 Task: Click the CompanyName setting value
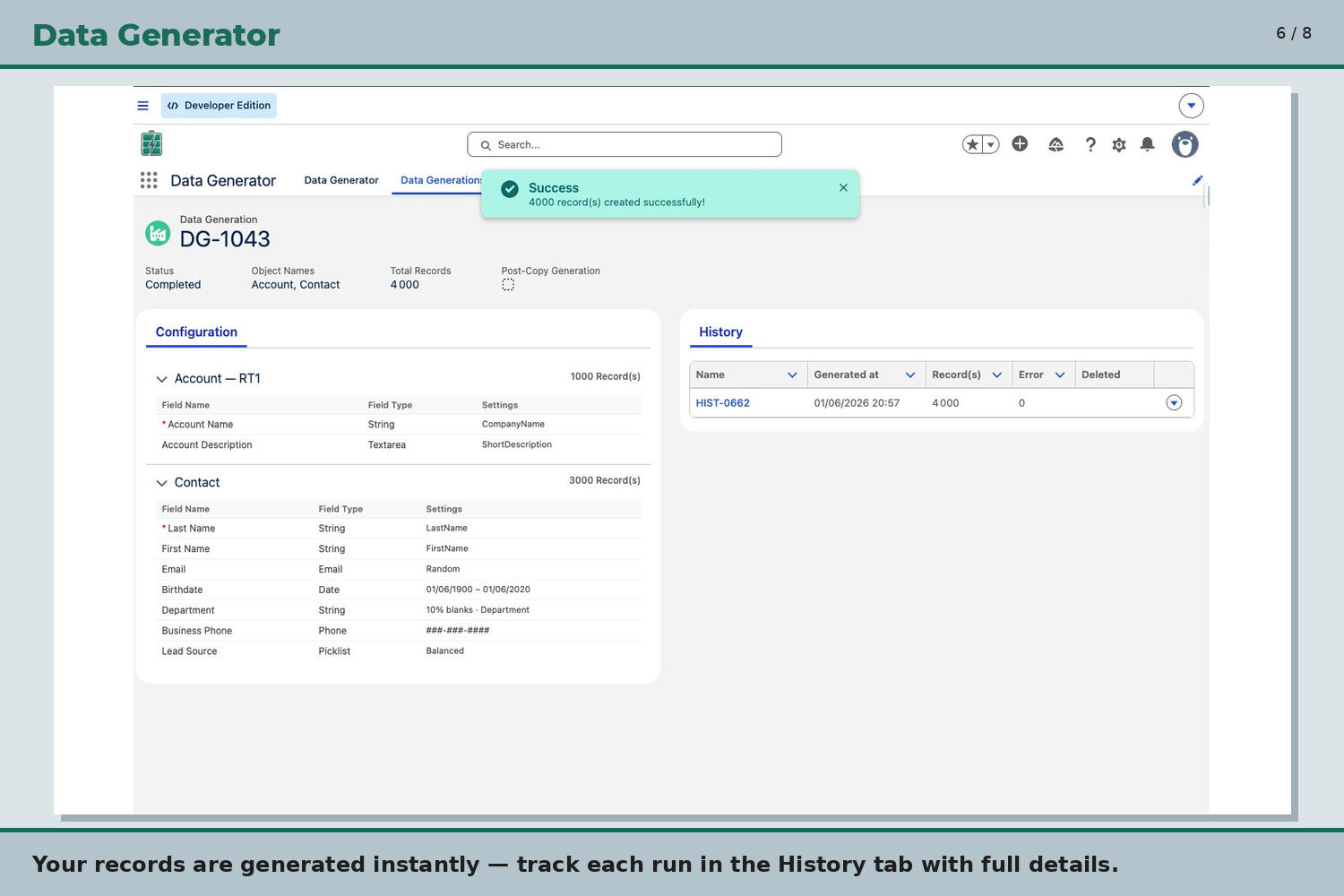(513, 425)
